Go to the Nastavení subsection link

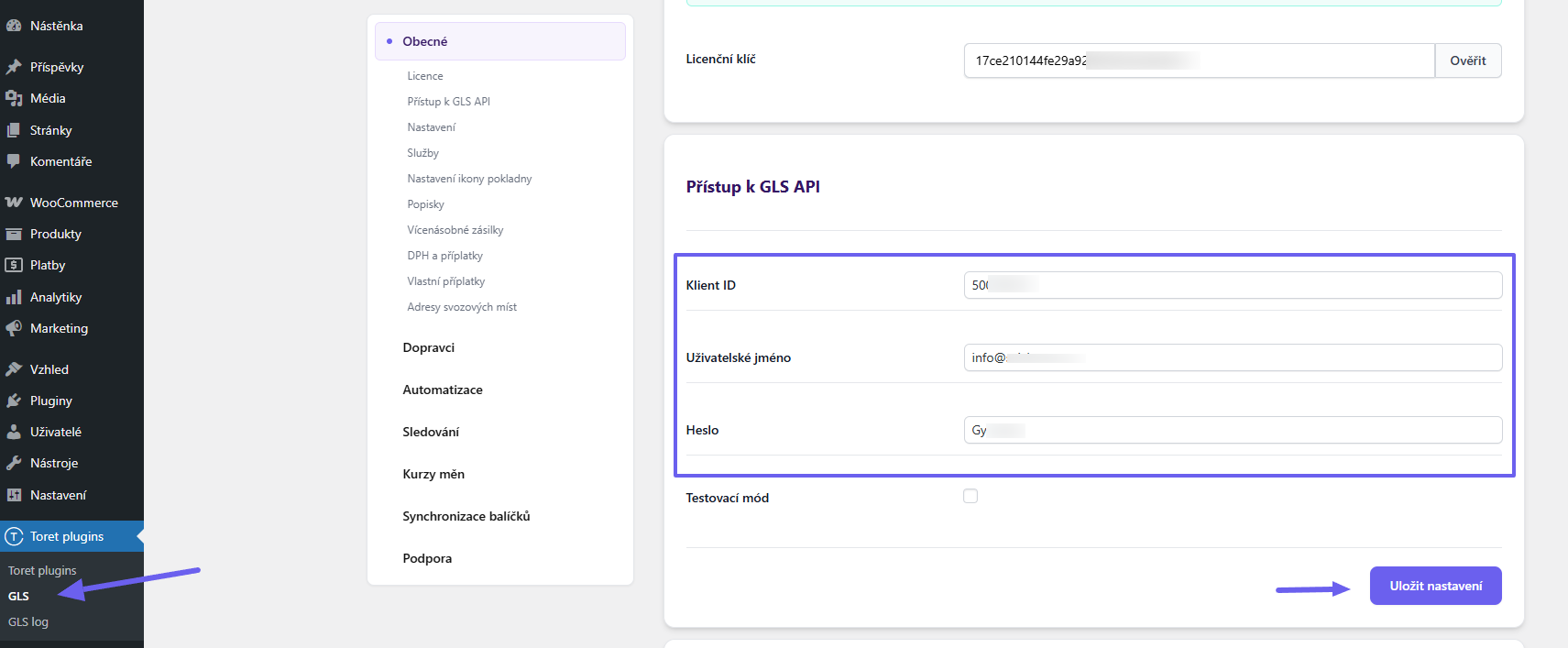(432, 127)
